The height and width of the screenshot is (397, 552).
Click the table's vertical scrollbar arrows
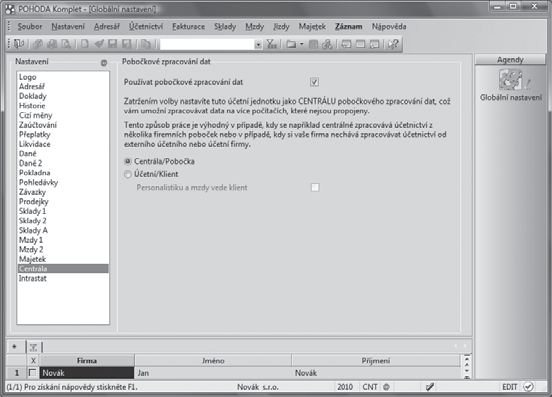(467, 367)
